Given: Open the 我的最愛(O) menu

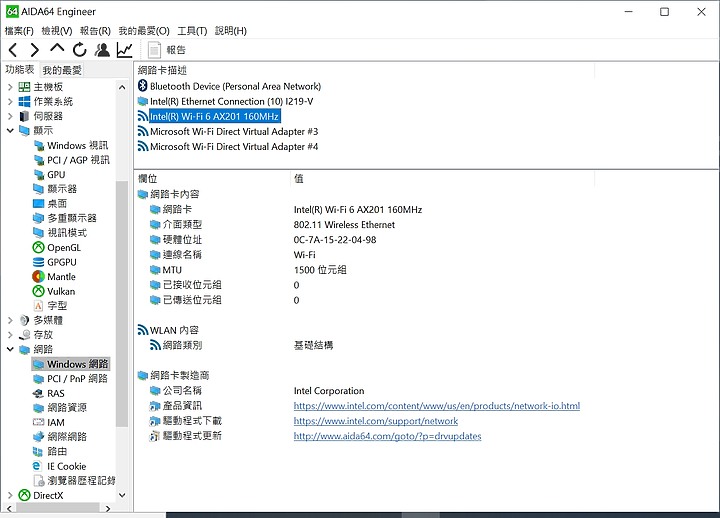Looking at the screenshot, I should click(x=144, y=31).
